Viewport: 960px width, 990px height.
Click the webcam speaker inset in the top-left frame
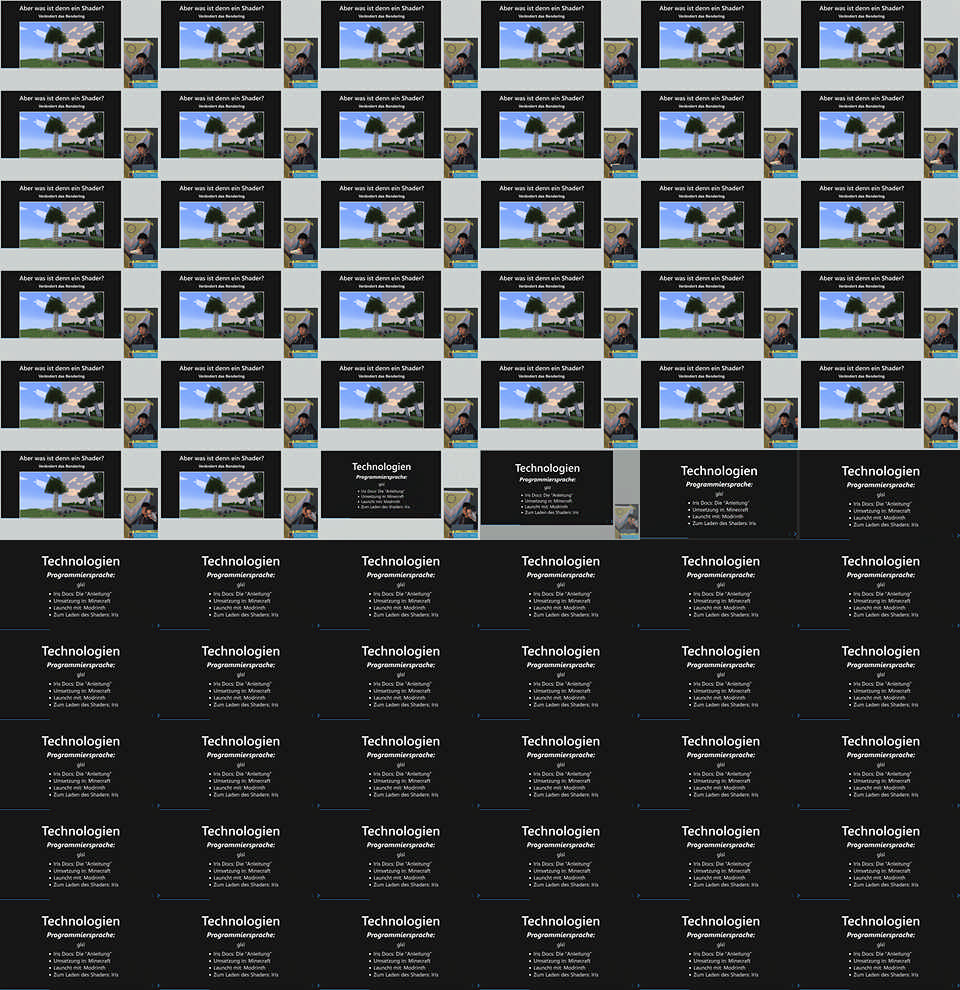[x=140, y=63]
